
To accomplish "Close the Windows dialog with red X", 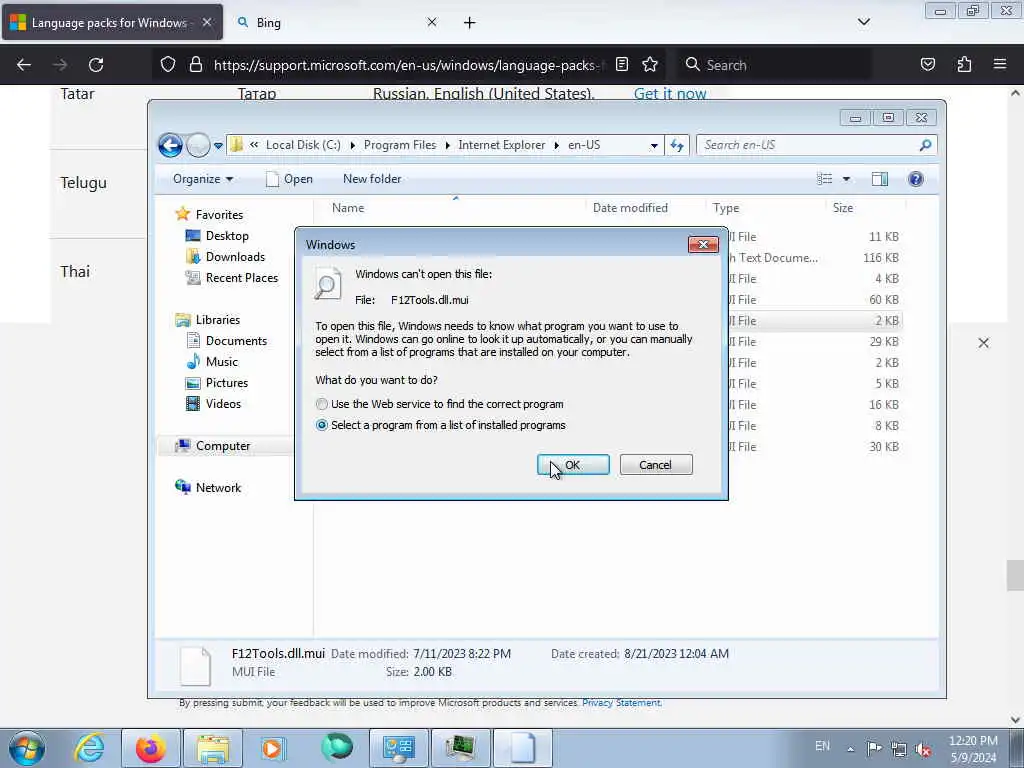I will tap(703, 244).
